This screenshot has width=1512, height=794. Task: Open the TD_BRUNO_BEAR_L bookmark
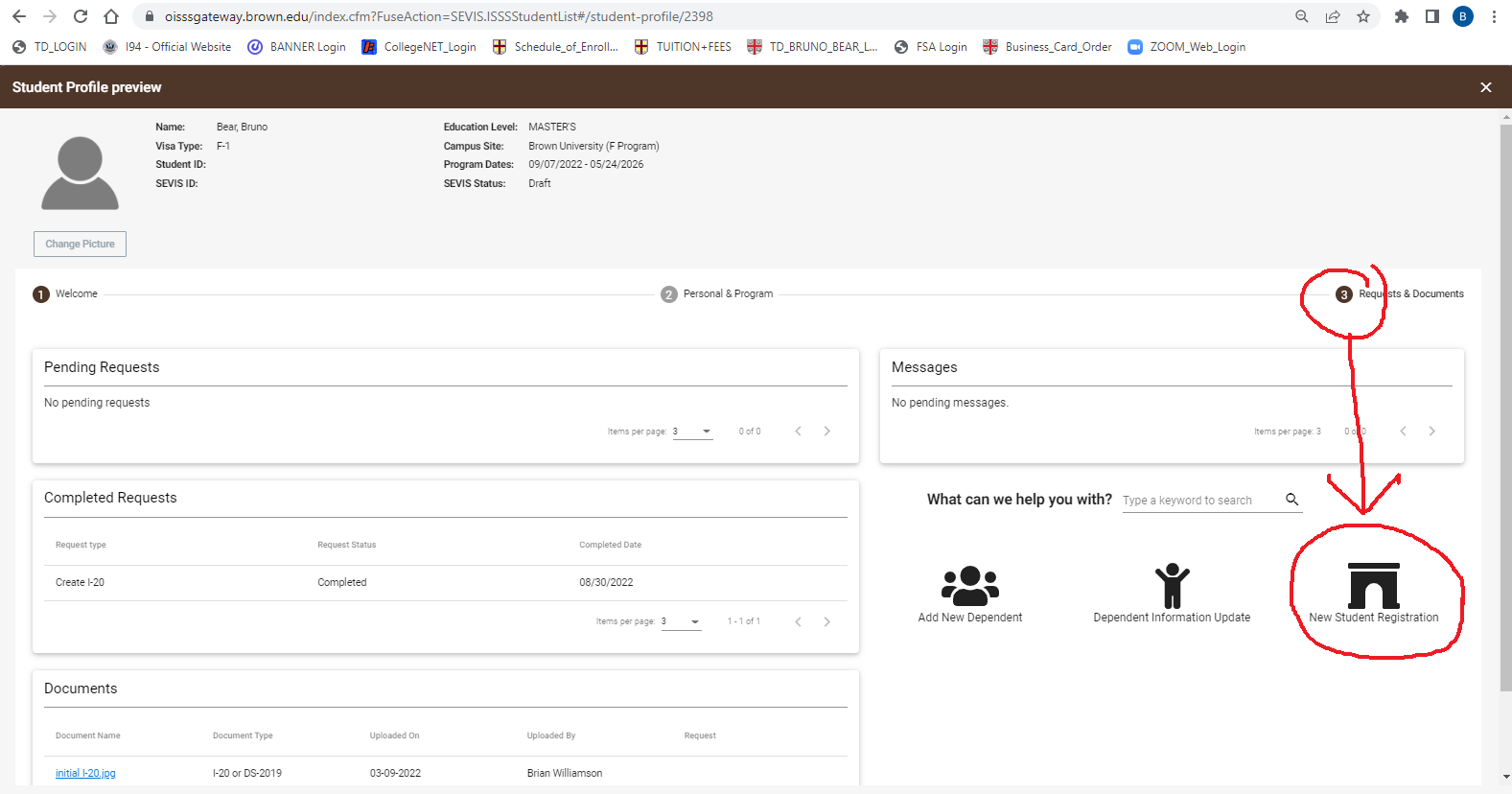(x=812, y=47)
